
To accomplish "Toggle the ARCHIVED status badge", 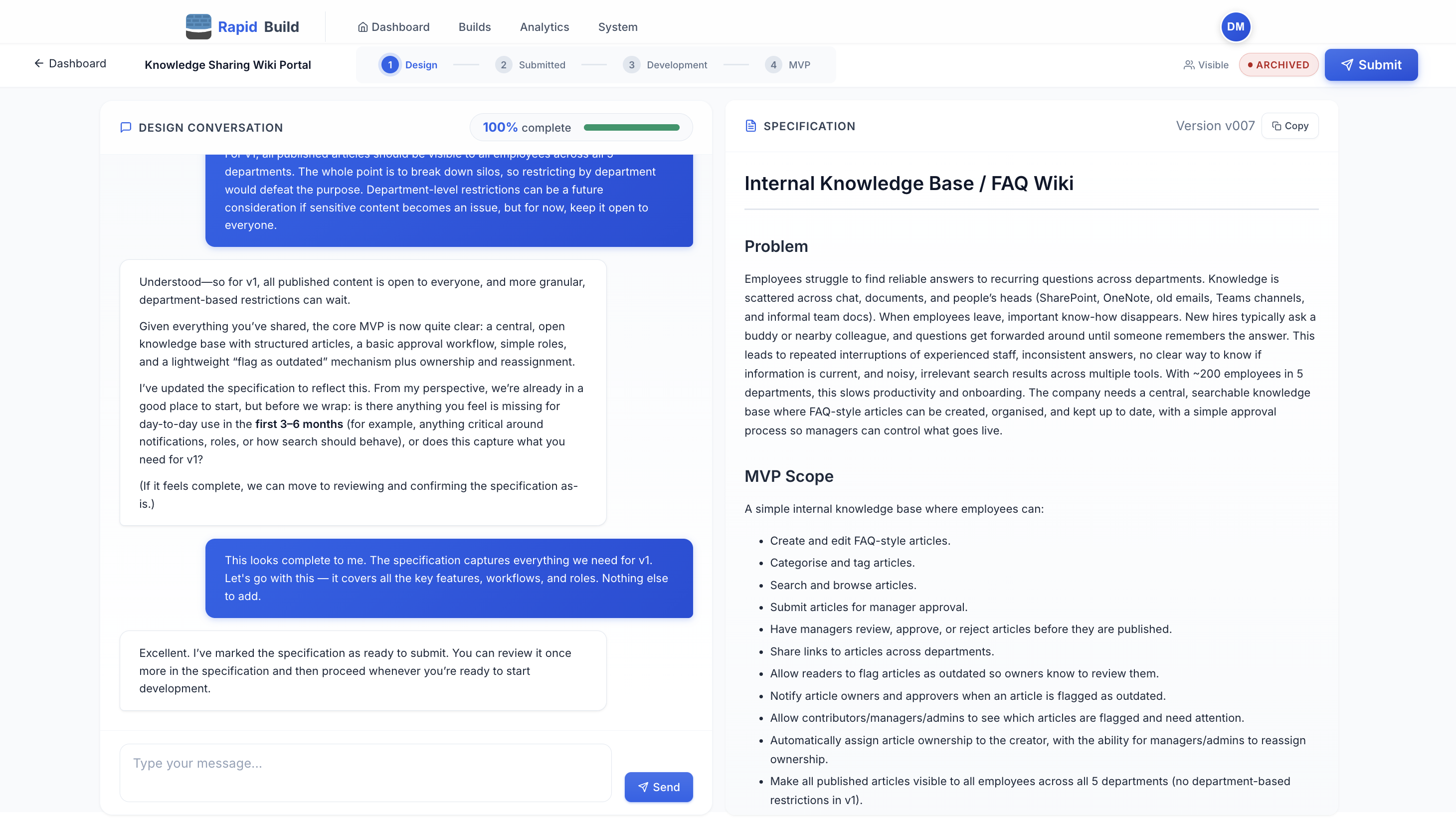I will point(1278,64).
